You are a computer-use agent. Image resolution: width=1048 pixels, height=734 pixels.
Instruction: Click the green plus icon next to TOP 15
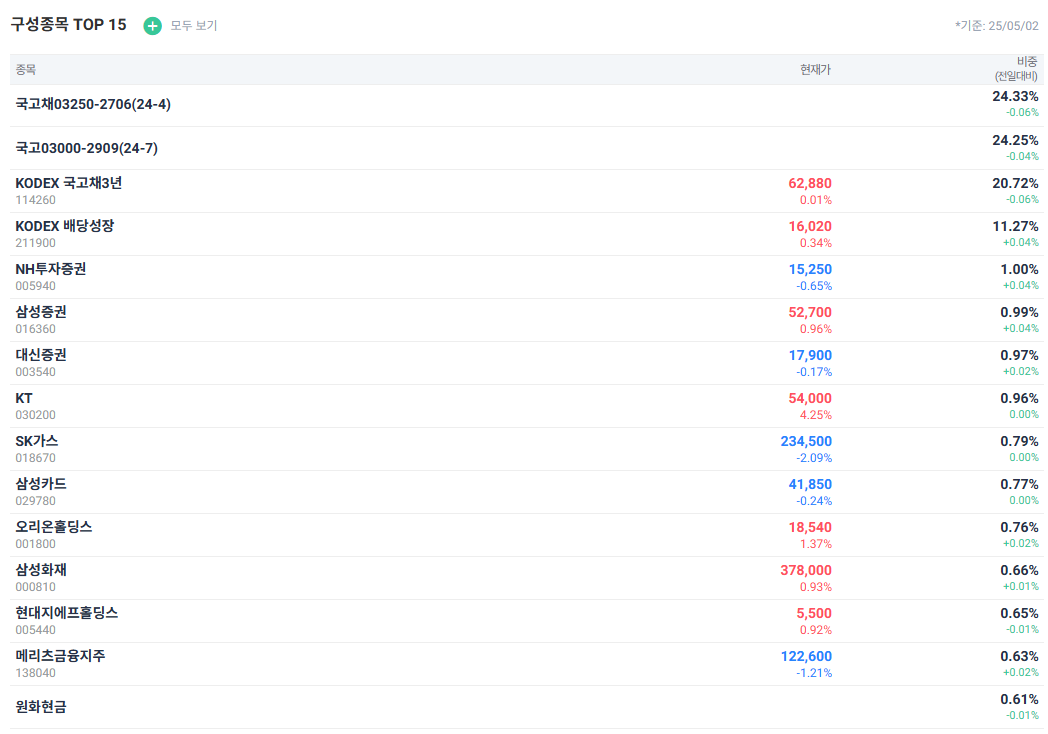[x=152, y=25]
